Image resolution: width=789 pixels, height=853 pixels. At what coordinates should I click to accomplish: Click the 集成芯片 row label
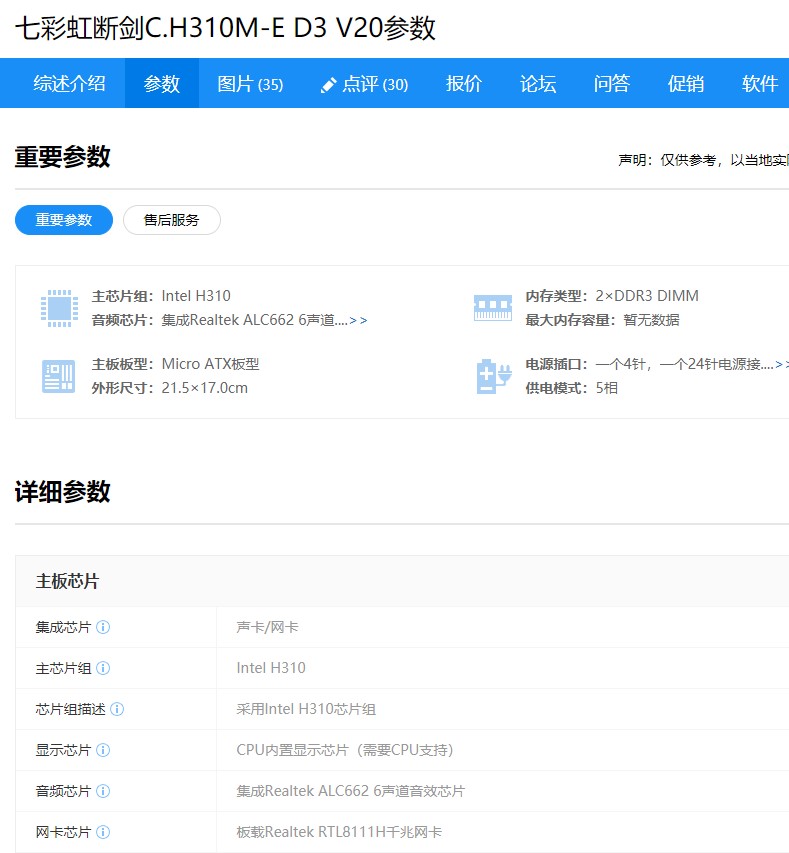coord(63,627)
